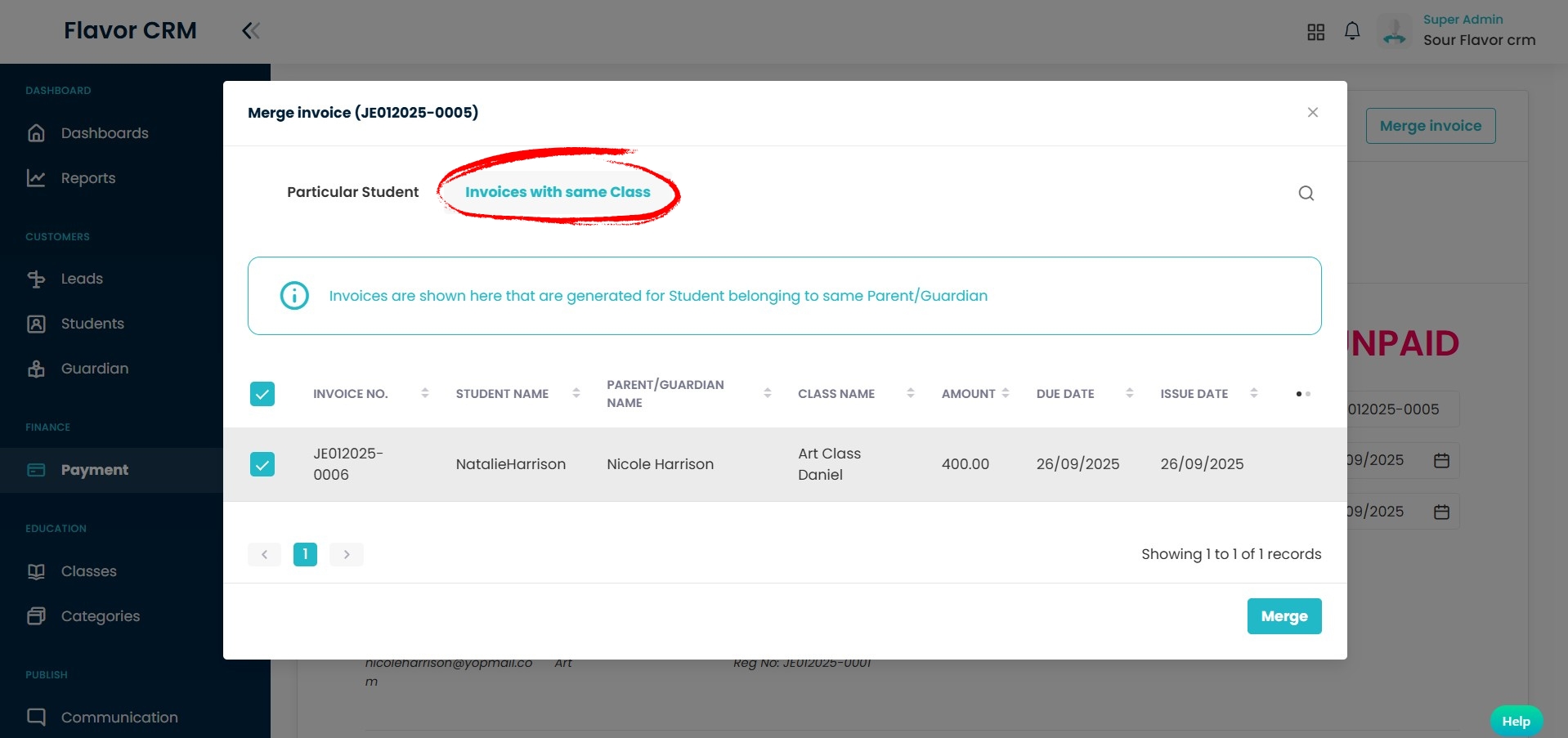Switch to Particular Student tab
Viewport: 1568px width, 738px height.
click(352, 192)
